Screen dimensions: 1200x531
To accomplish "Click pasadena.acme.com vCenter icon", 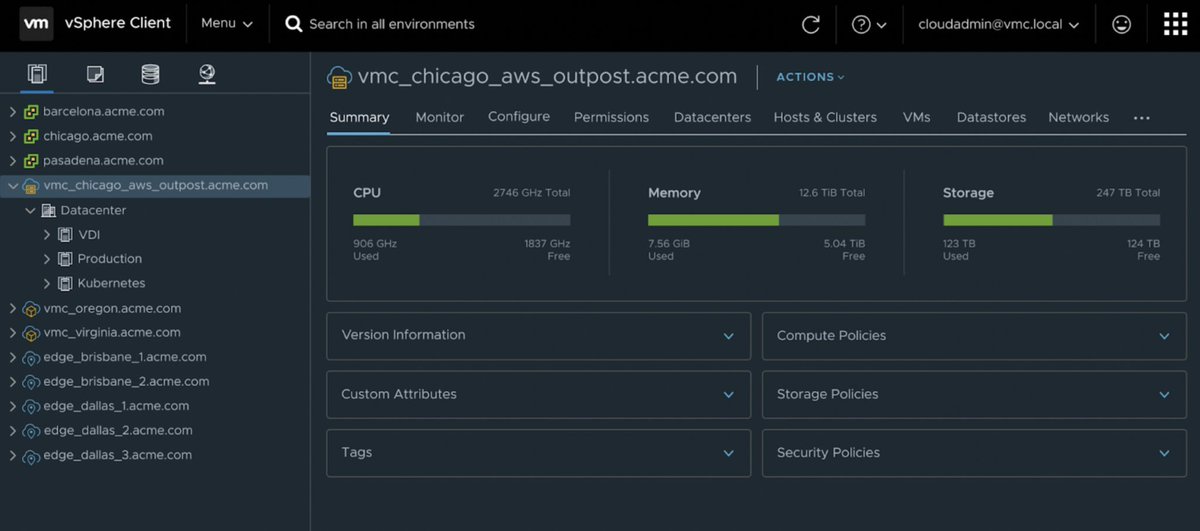I will click(x=31, y=160).
